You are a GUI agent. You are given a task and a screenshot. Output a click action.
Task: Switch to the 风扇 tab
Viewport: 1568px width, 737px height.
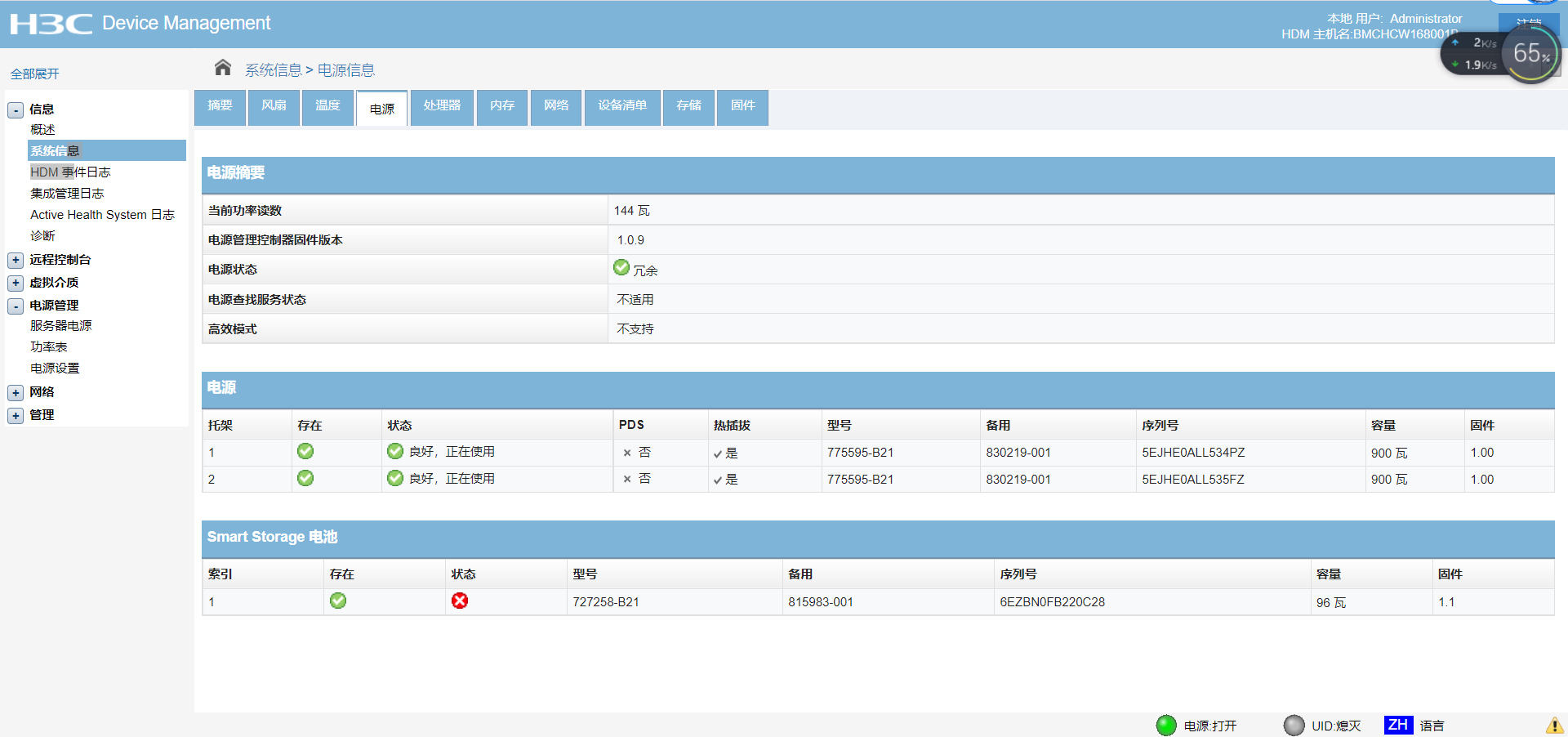tap(274, 107)
